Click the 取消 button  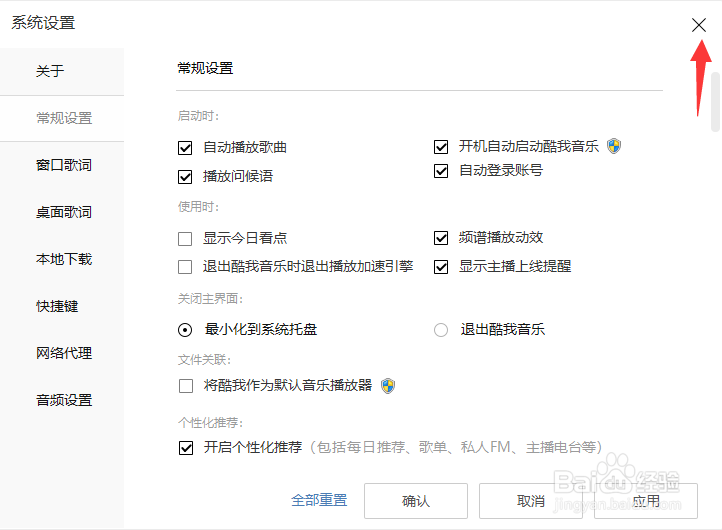coord(531,501)
